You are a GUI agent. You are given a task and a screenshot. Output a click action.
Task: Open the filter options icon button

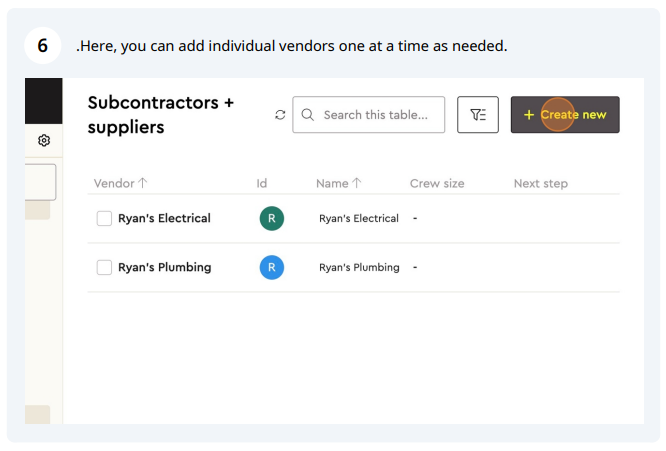click(478, 115)
